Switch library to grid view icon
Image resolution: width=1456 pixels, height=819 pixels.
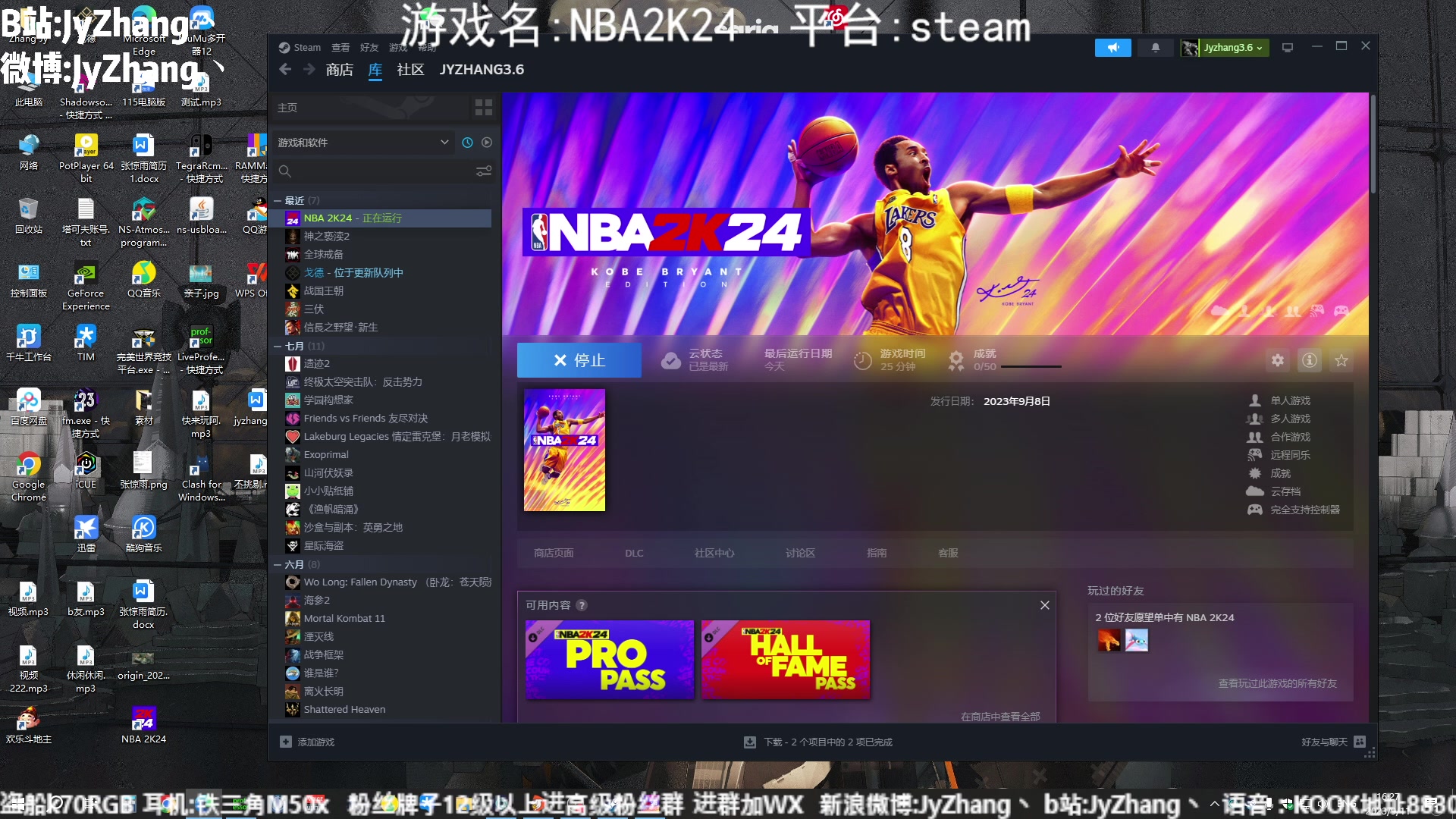click(x=483, y=107)
